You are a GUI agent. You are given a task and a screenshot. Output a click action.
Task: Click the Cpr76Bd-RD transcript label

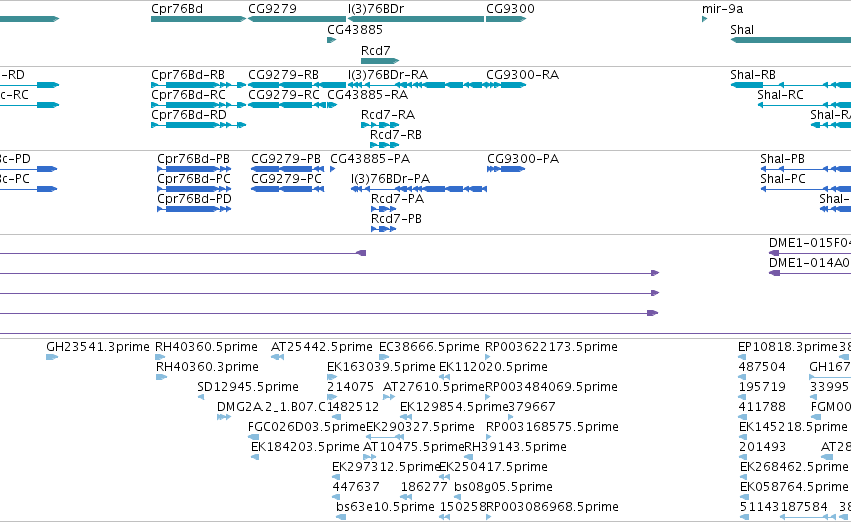click(188, 114)
